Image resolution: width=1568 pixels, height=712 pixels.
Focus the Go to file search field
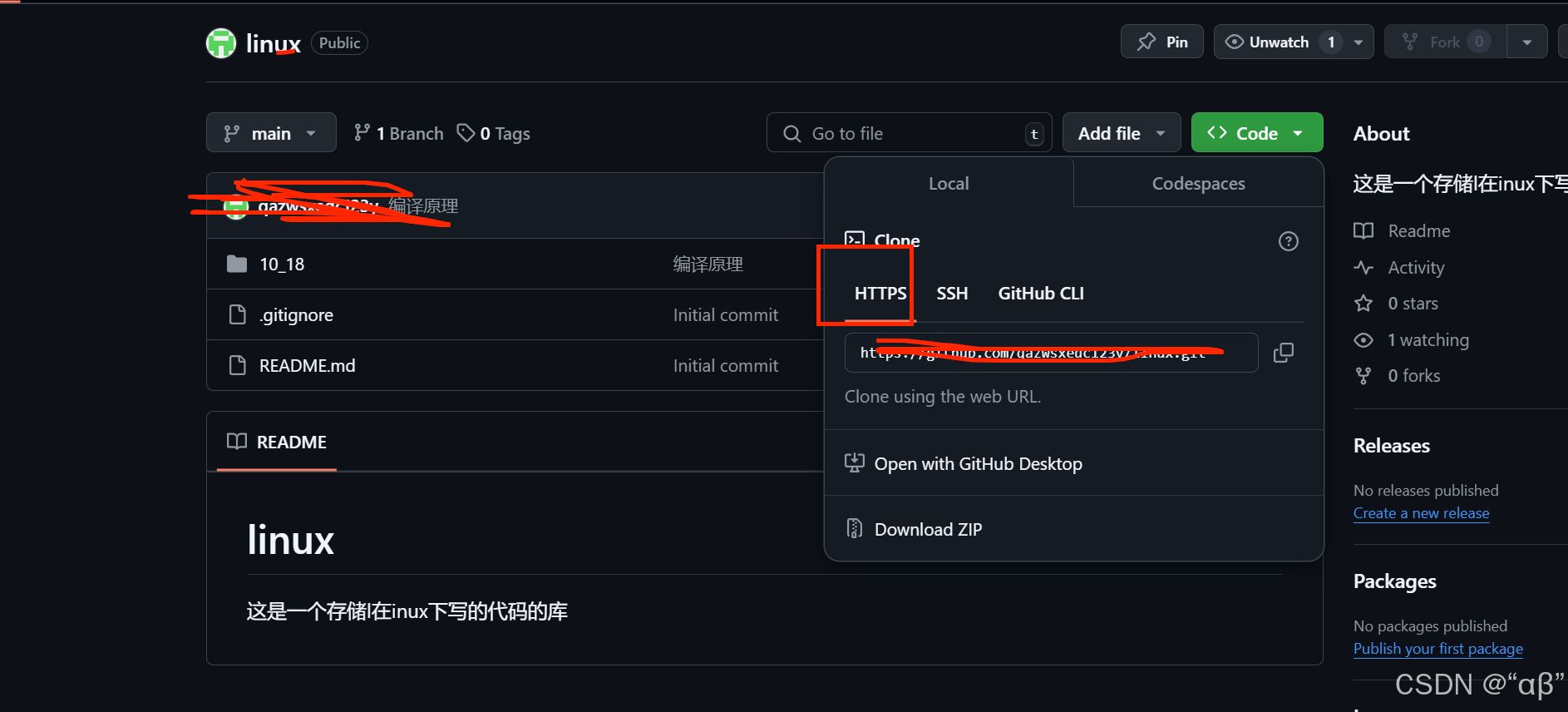click(x=909, y=133)
